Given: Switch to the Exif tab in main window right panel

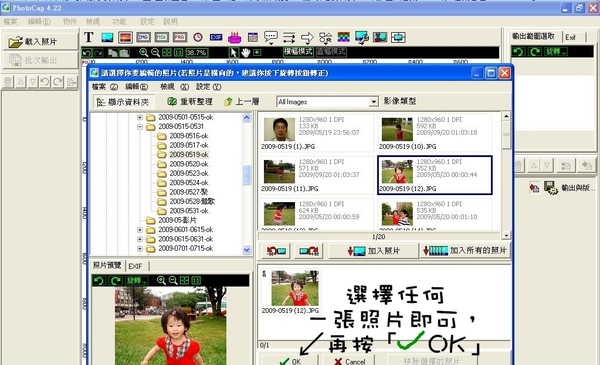Looking at the screenshot, I should pos(571,37).
